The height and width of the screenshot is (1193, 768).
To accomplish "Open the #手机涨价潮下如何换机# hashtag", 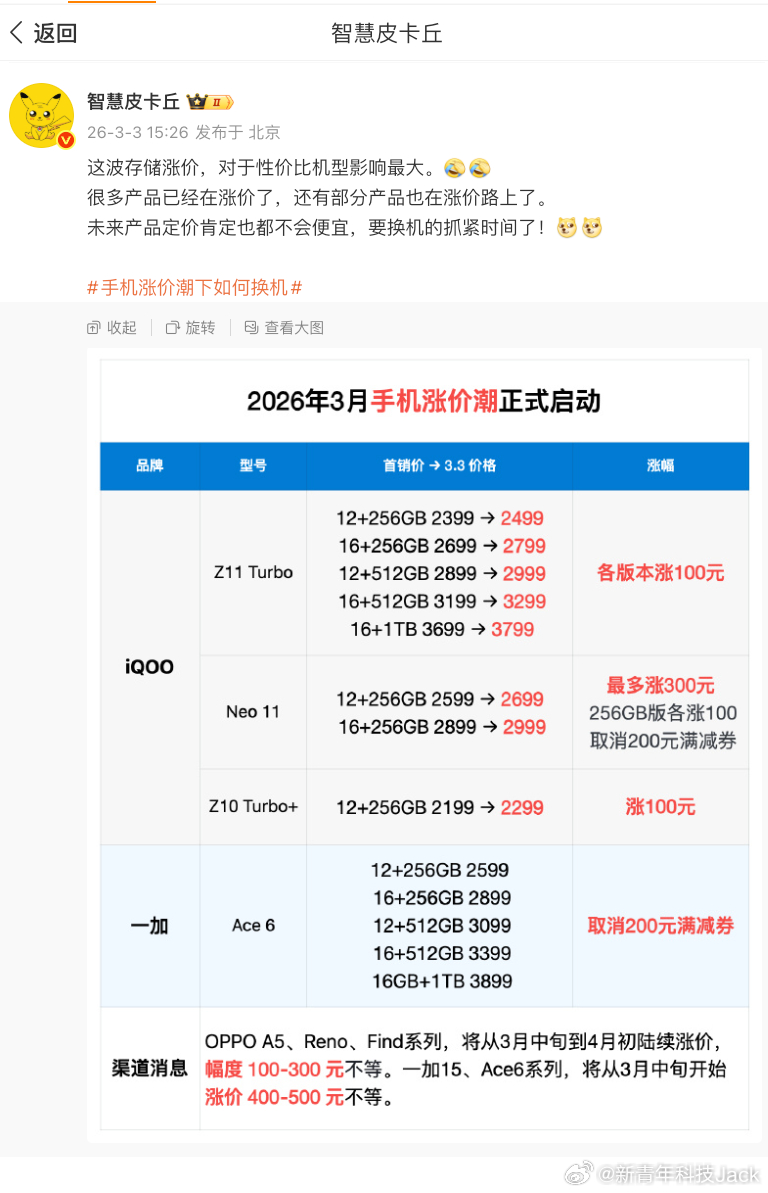I will [195, 288].
